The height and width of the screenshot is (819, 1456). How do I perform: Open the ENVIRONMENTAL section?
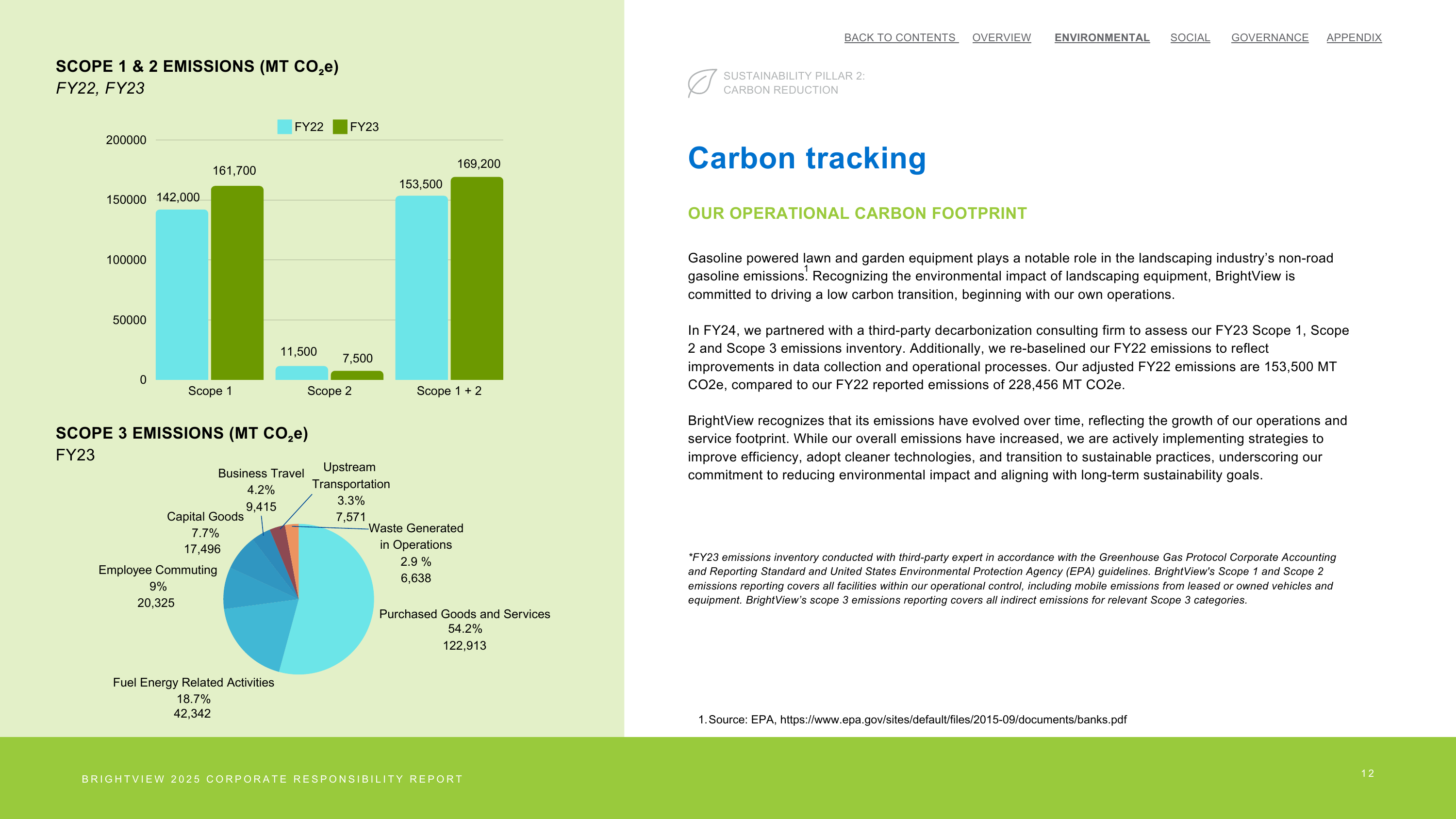tap(1102, 37)
